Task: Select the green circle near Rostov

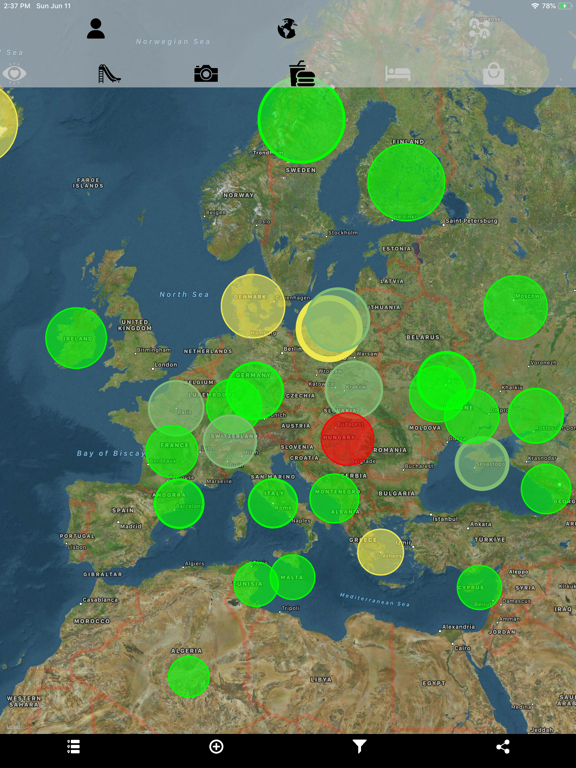Action: tap(536, 416)
